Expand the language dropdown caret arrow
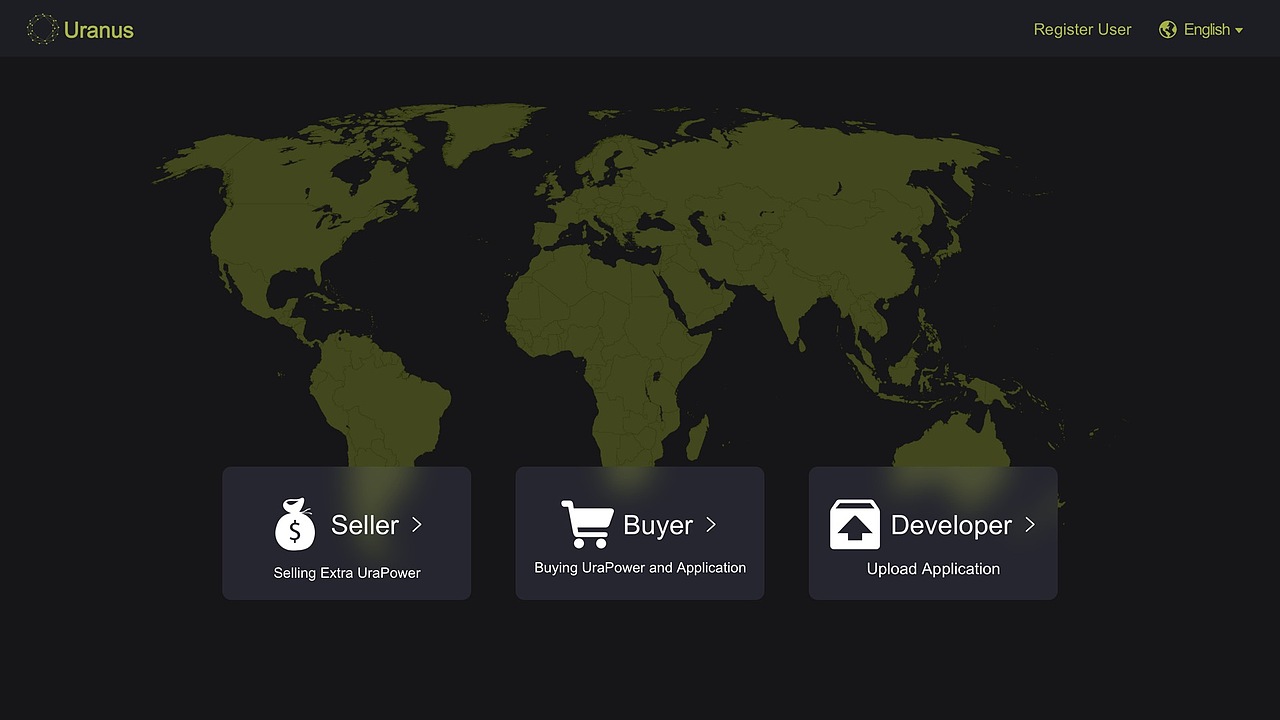The image size is (1280, 720). click(1239, 31)
